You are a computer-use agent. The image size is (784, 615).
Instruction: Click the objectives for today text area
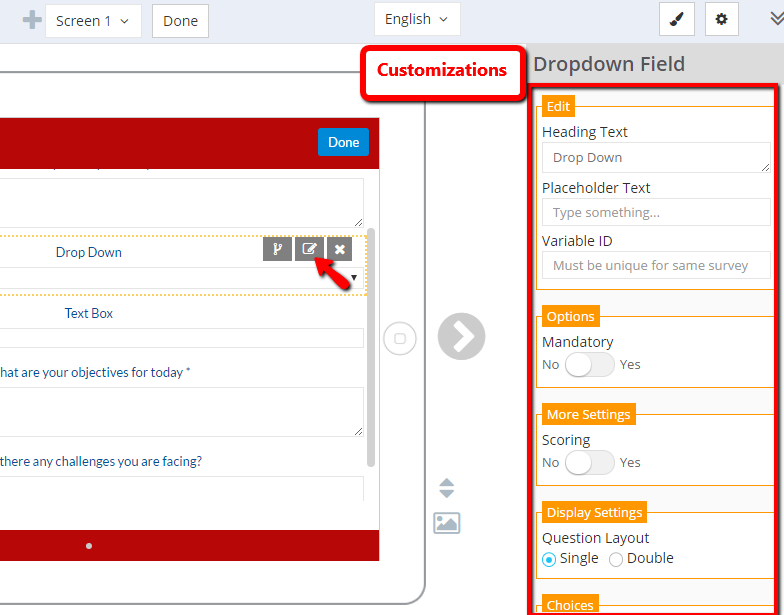click(182, 412)
